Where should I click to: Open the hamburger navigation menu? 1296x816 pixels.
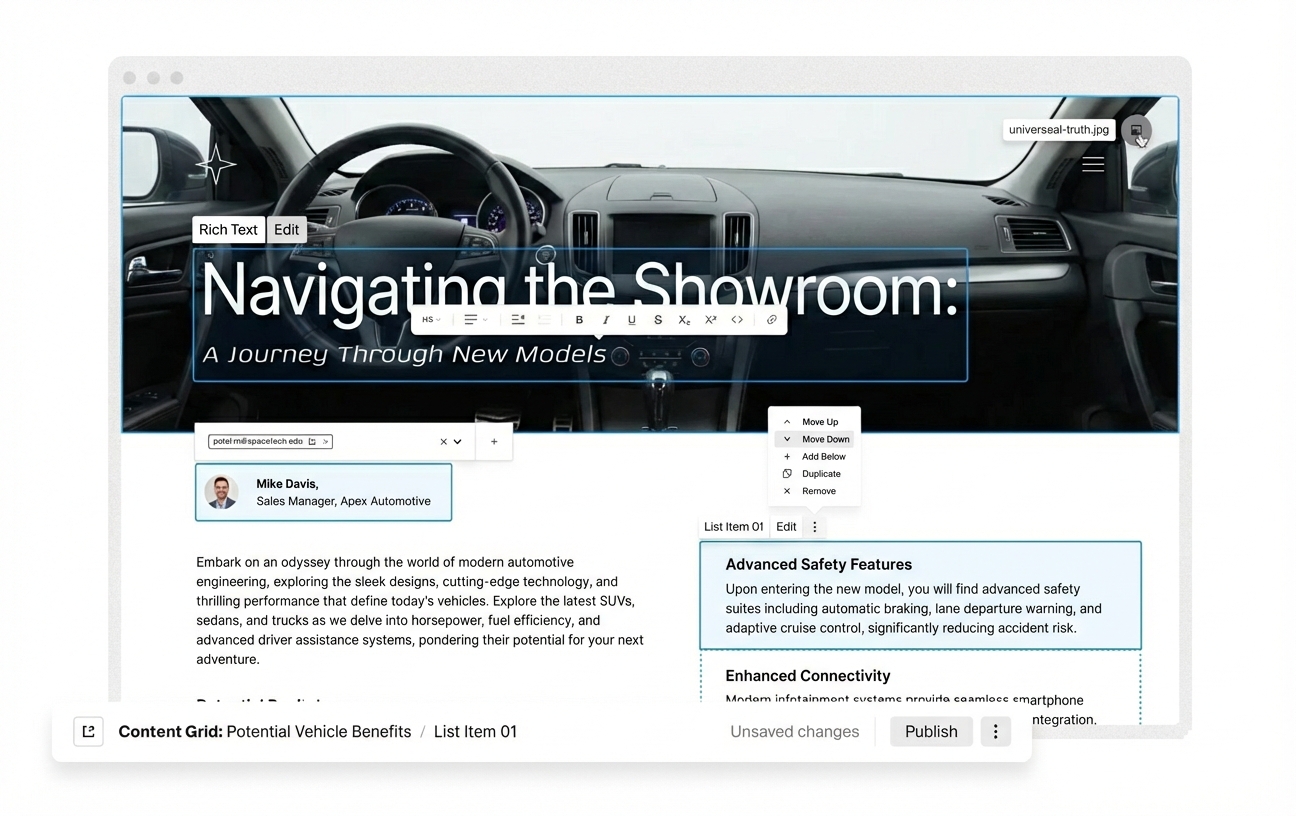point(1093,164)
